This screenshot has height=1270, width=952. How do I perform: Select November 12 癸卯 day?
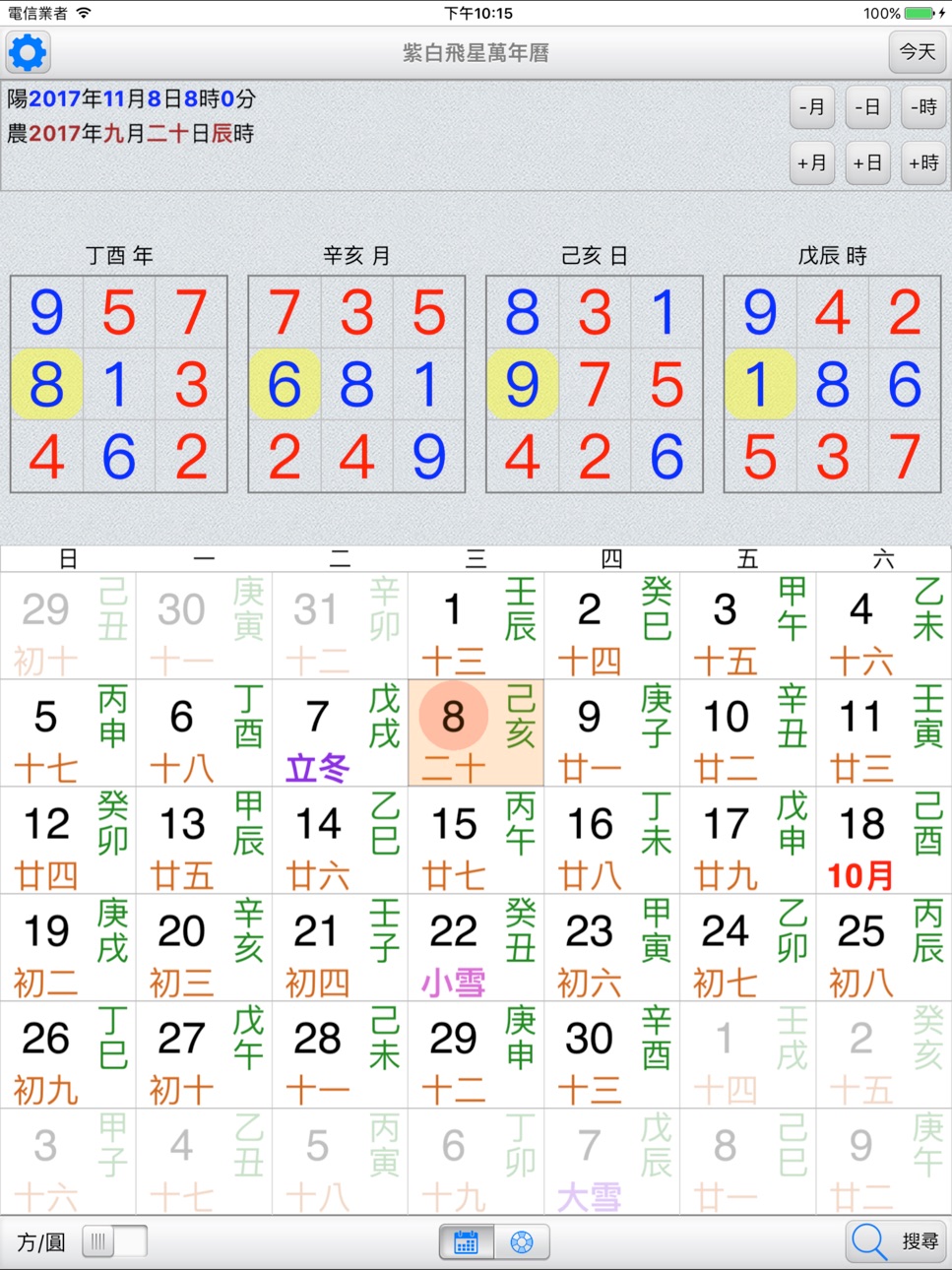68,841
